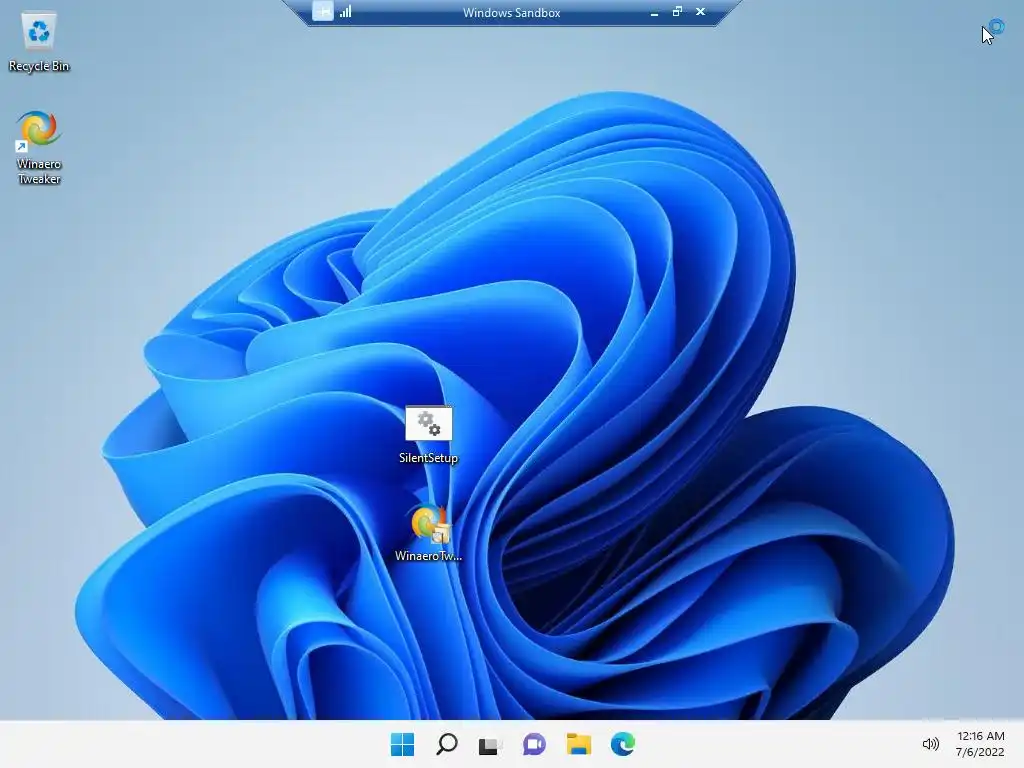Open taskbar Search
The height and width of the screenshot is (768, 1024).
447,744
